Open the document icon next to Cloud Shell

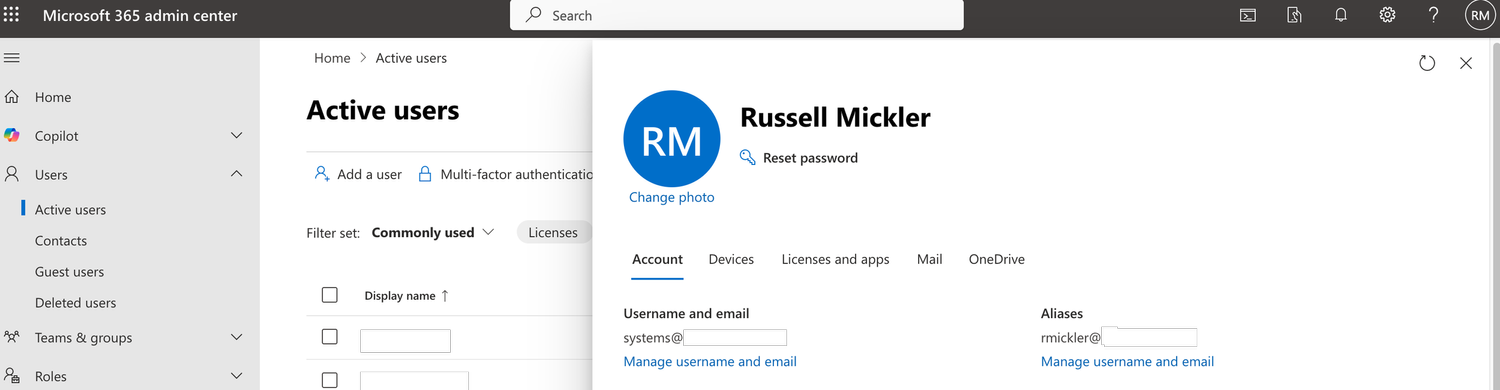click(1294, 15)
